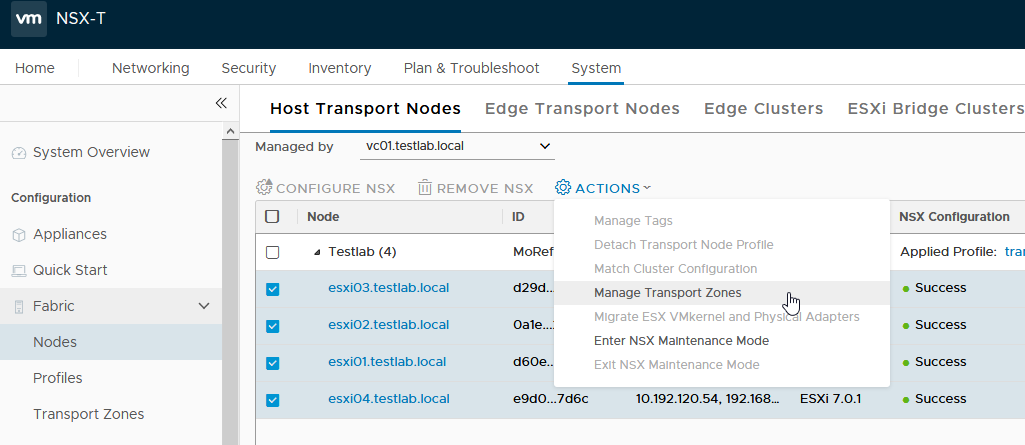Open System Overview in sidebar
The width and height of the screenshot is (1025, 445).
tap(92, 152)
